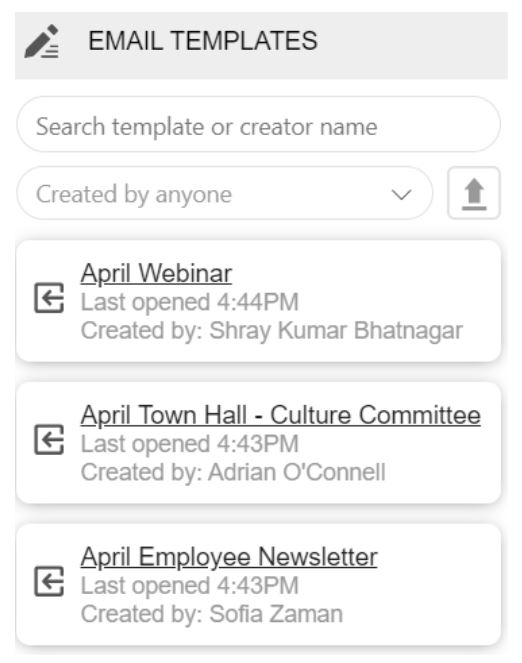This screenshot has height=663, width=522.
Task: Insert April Town Hall template via arrow icon
Action: pos(49,440)
